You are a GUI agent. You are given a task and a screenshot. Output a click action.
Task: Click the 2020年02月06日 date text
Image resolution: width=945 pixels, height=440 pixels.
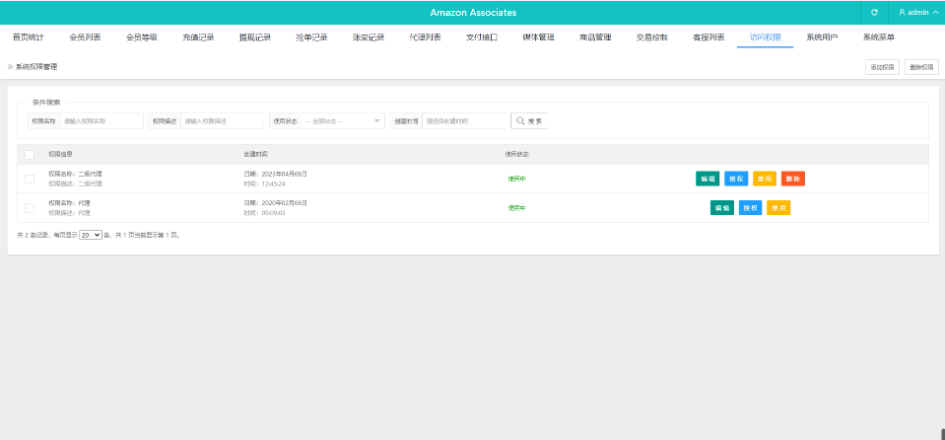point(283,203)
